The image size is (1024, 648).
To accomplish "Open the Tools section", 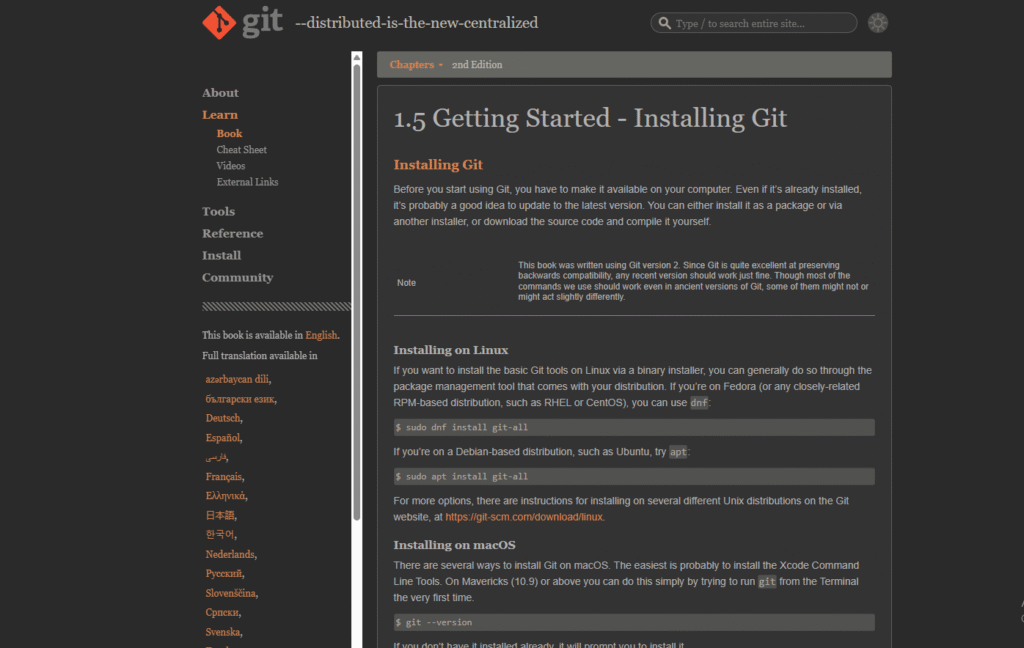I will point(218,211).
